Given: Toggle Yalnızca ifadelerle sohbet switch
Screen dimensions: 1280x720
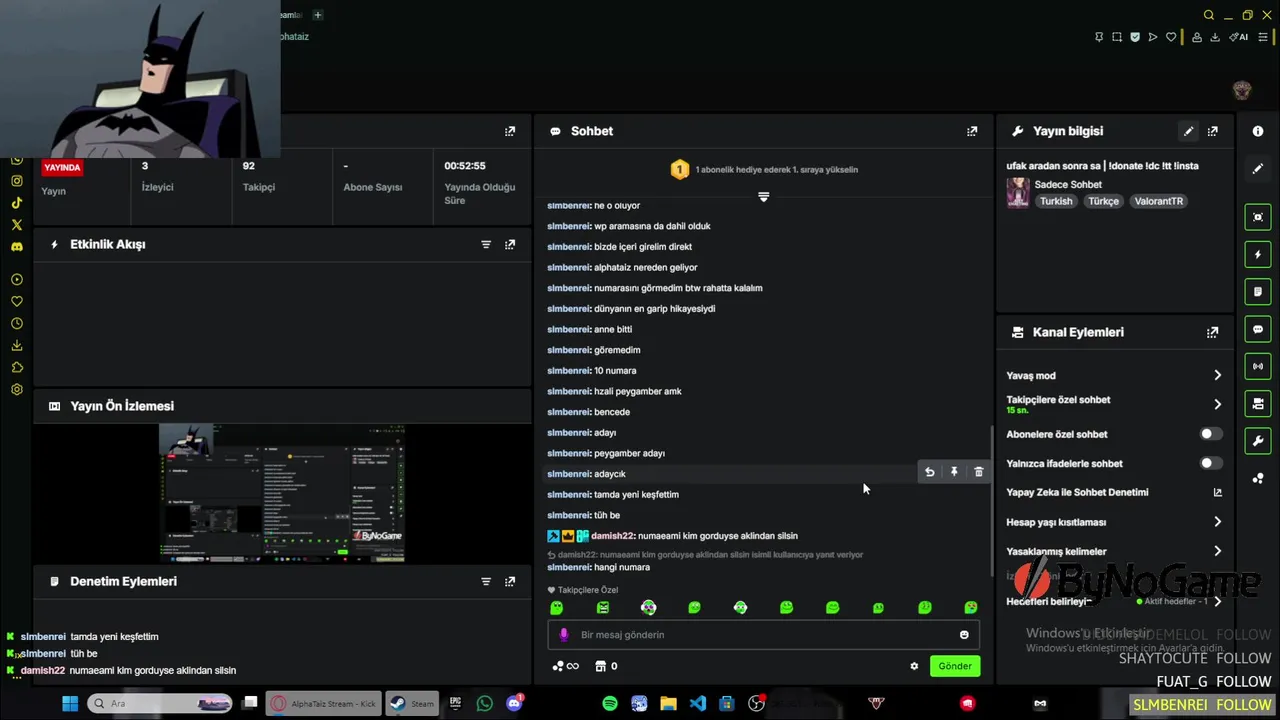Looking at the screenshot, I should tap(1211, 463).
